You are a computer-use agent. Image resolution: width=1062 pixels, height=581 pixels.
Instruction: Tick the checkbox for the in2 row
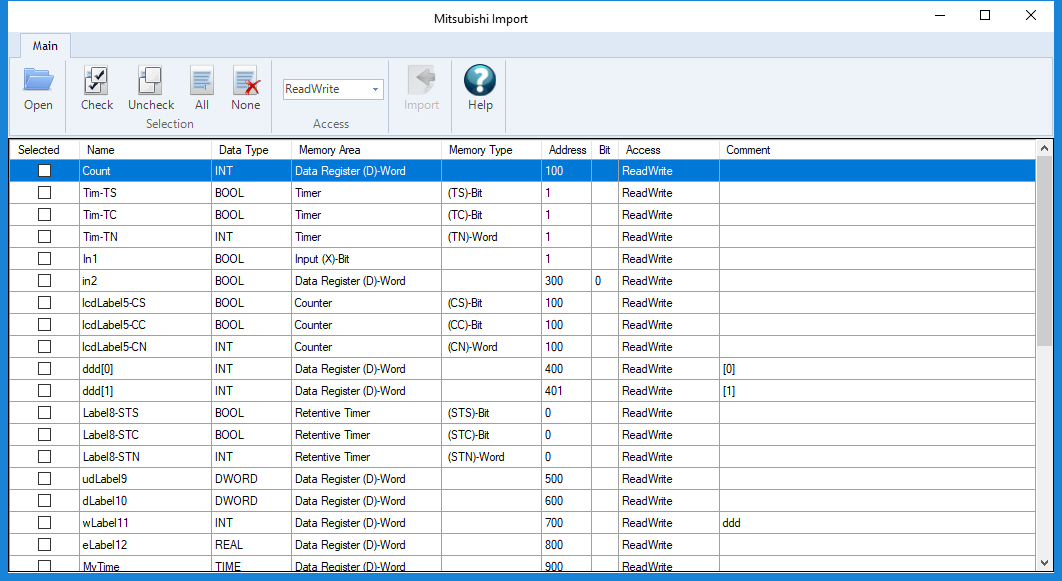45,280
